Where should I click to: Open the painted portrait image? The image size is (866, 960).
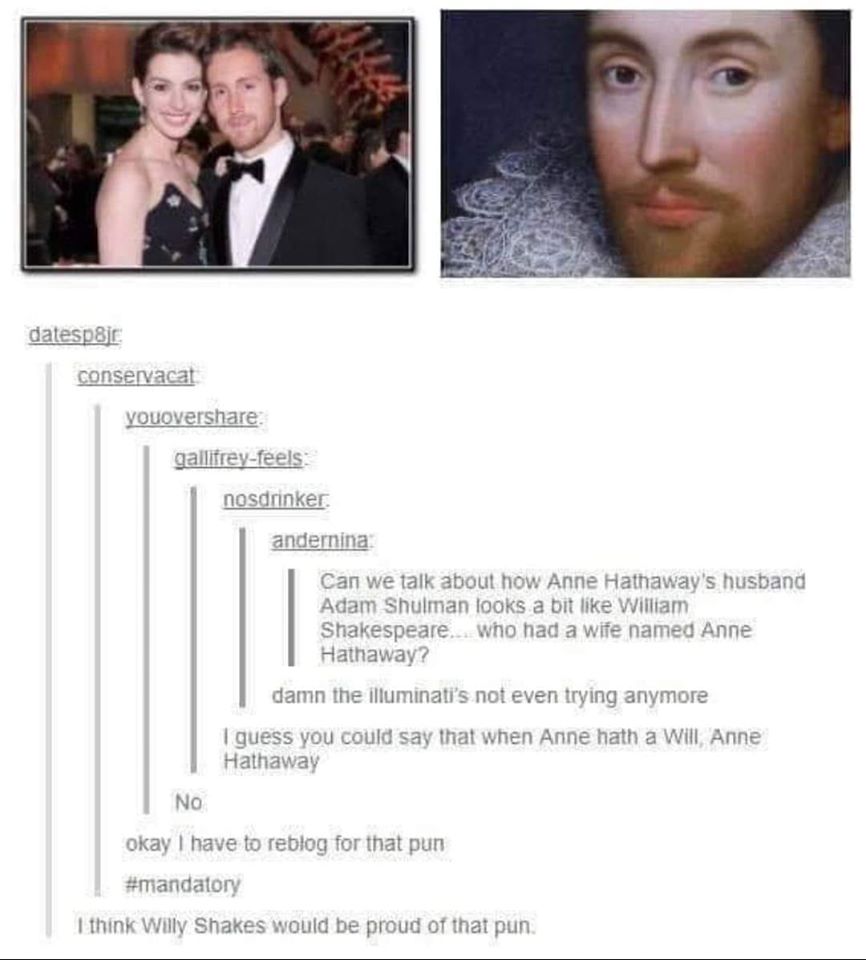coord(646,144)
